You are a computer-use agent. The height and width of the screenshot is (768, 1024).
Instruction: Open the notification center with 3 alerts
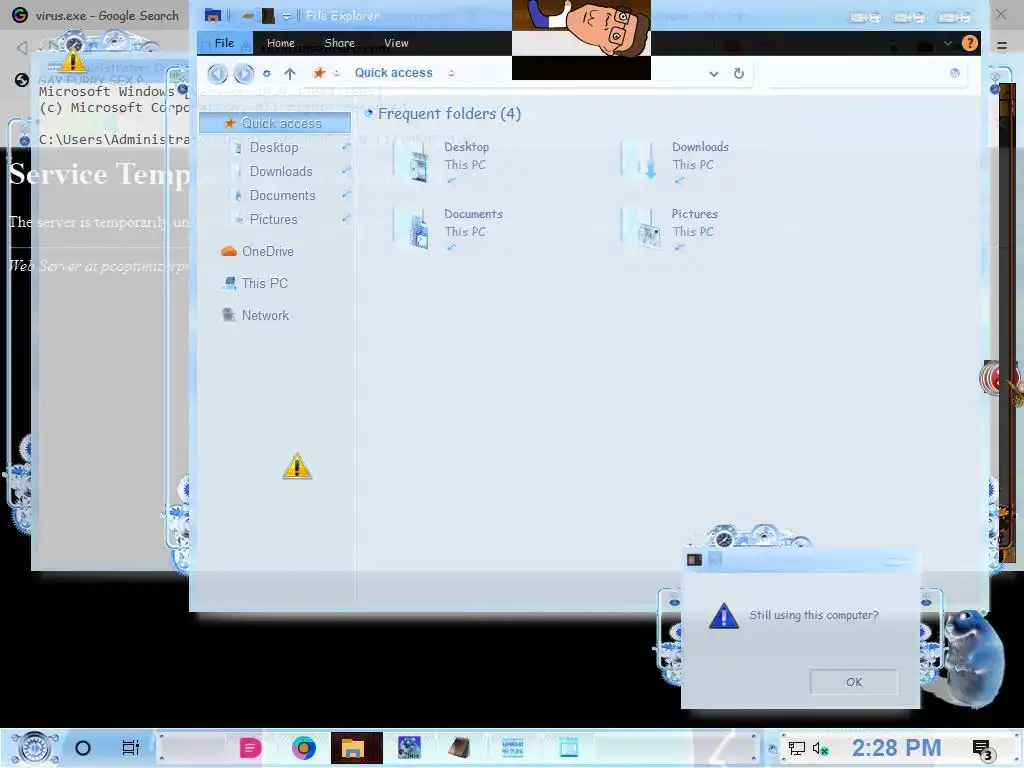(983, 750)
